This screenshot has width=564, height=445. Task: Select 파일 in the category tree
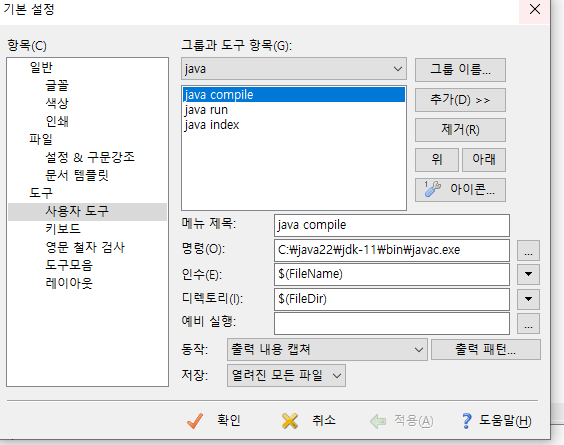[x=41, y=139]
